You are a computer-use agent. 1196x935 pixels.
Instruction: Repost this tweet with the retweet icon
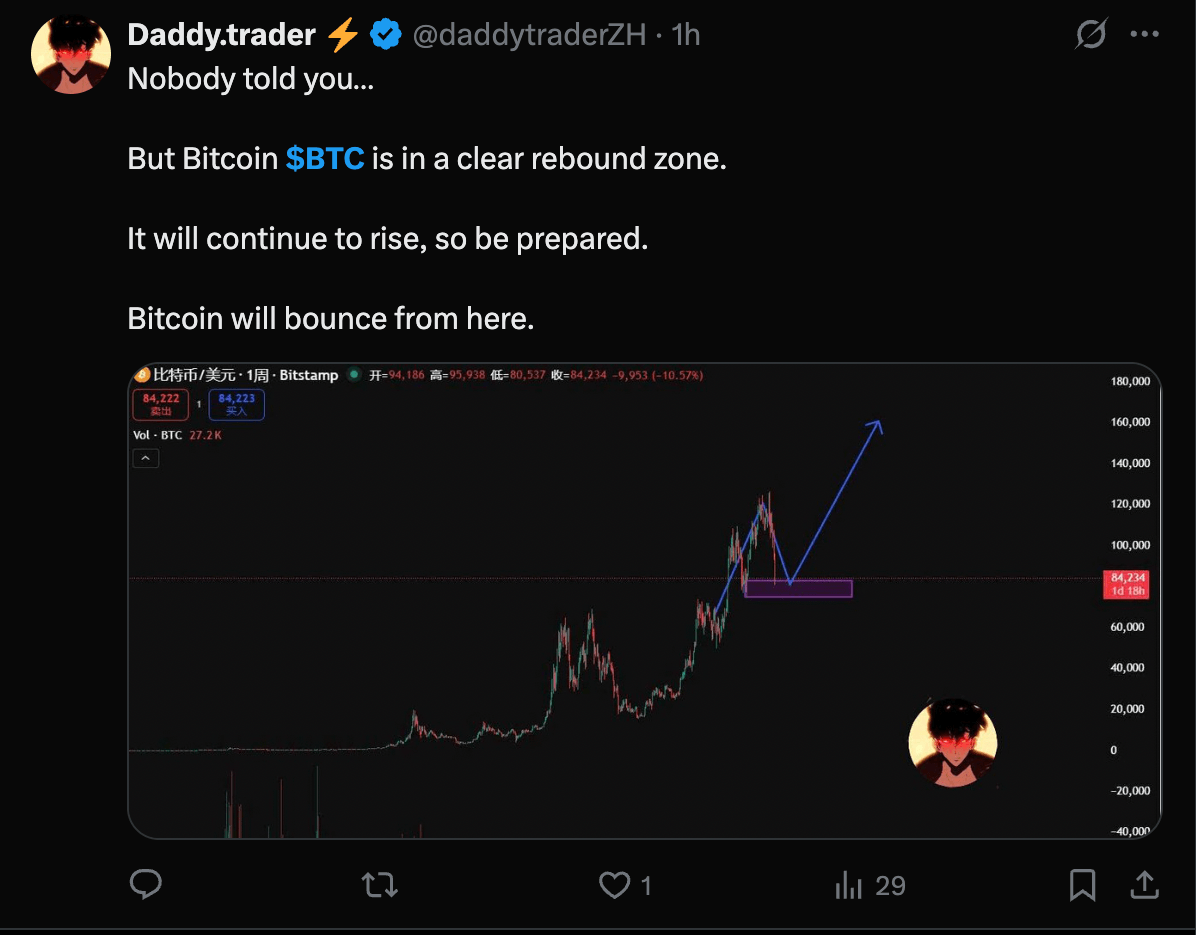point(379,884)
